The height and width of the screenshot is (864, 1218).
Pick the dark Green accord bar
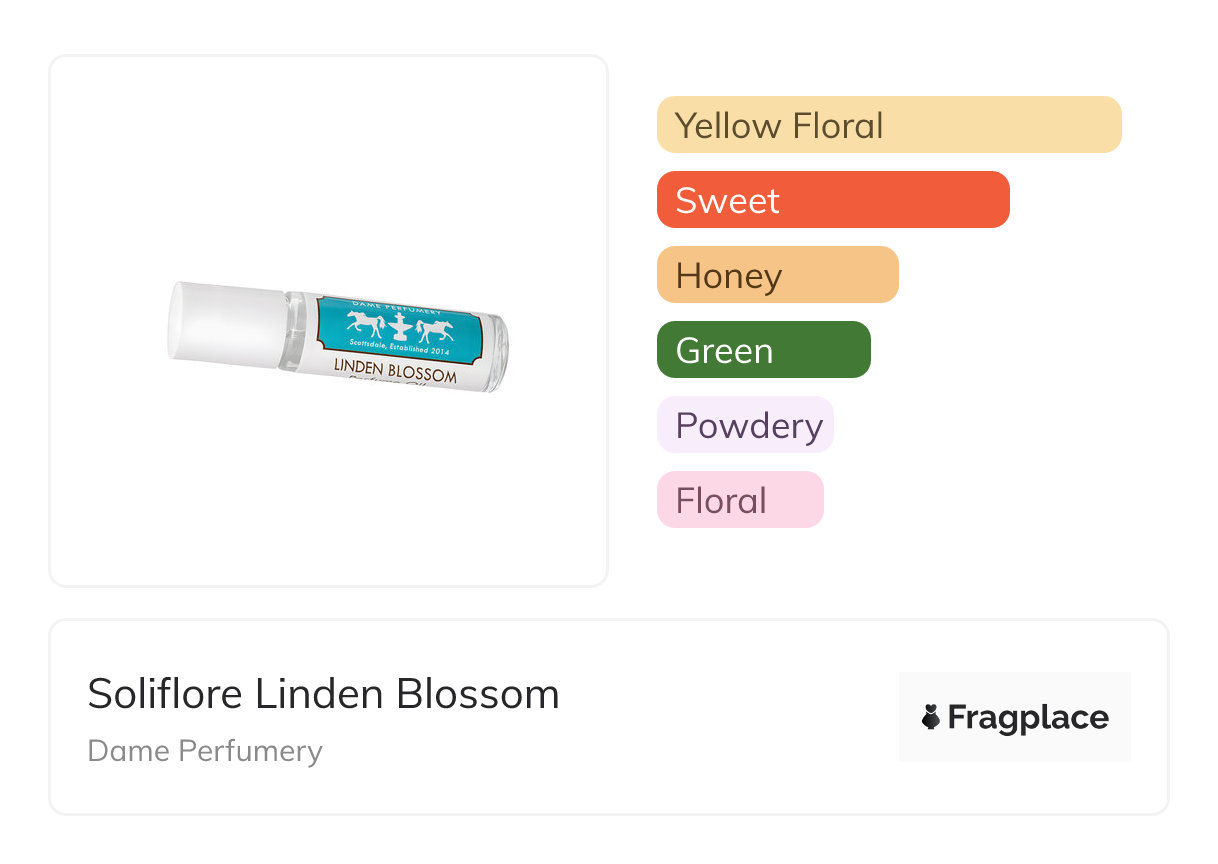[763, 350]
